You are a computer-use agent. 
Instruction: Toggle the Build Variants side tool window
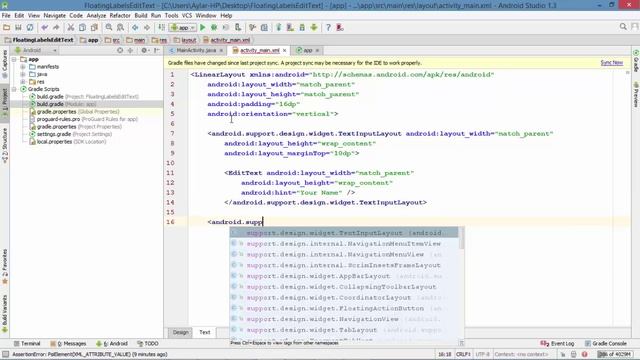coord(5,313)
